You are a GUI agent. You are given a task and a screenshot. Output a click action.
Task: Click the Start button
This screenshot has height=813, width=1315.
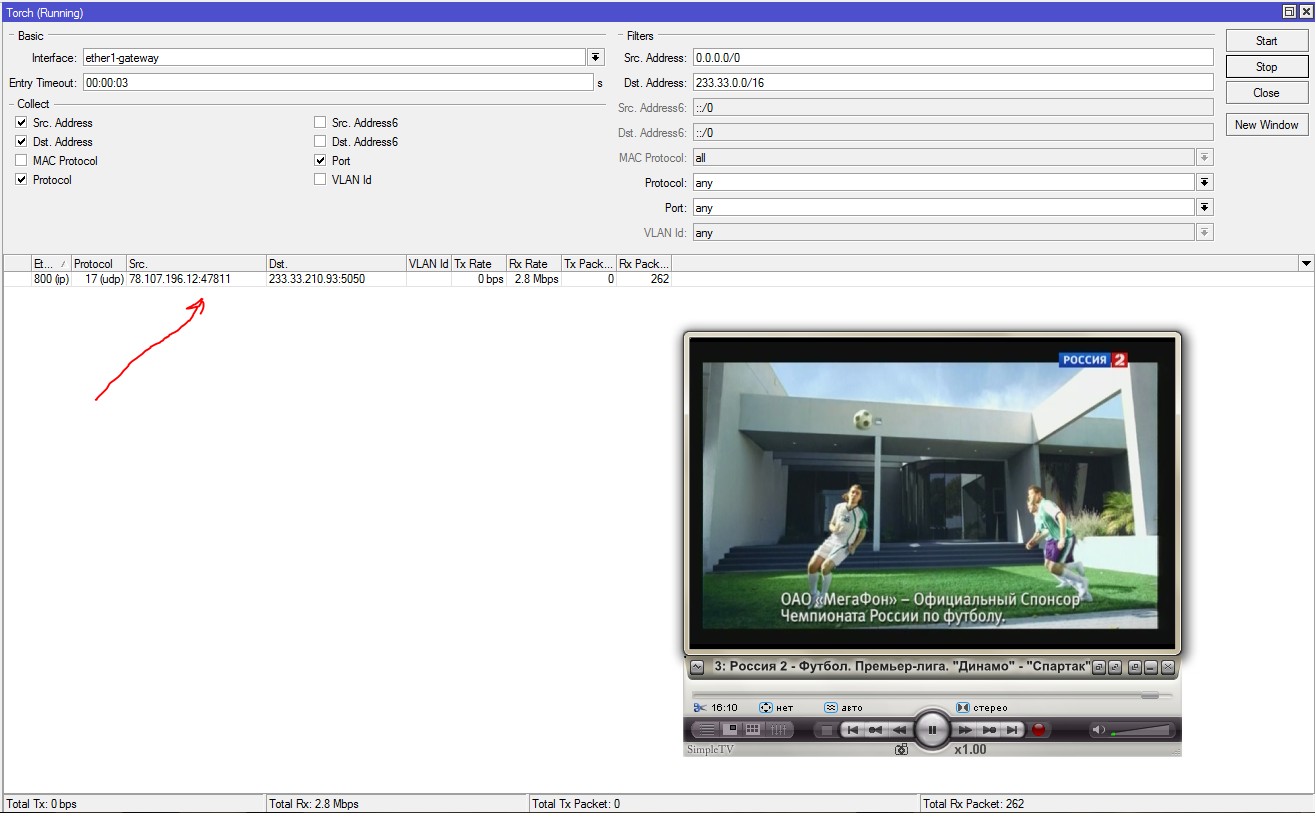pos(1267,41)
